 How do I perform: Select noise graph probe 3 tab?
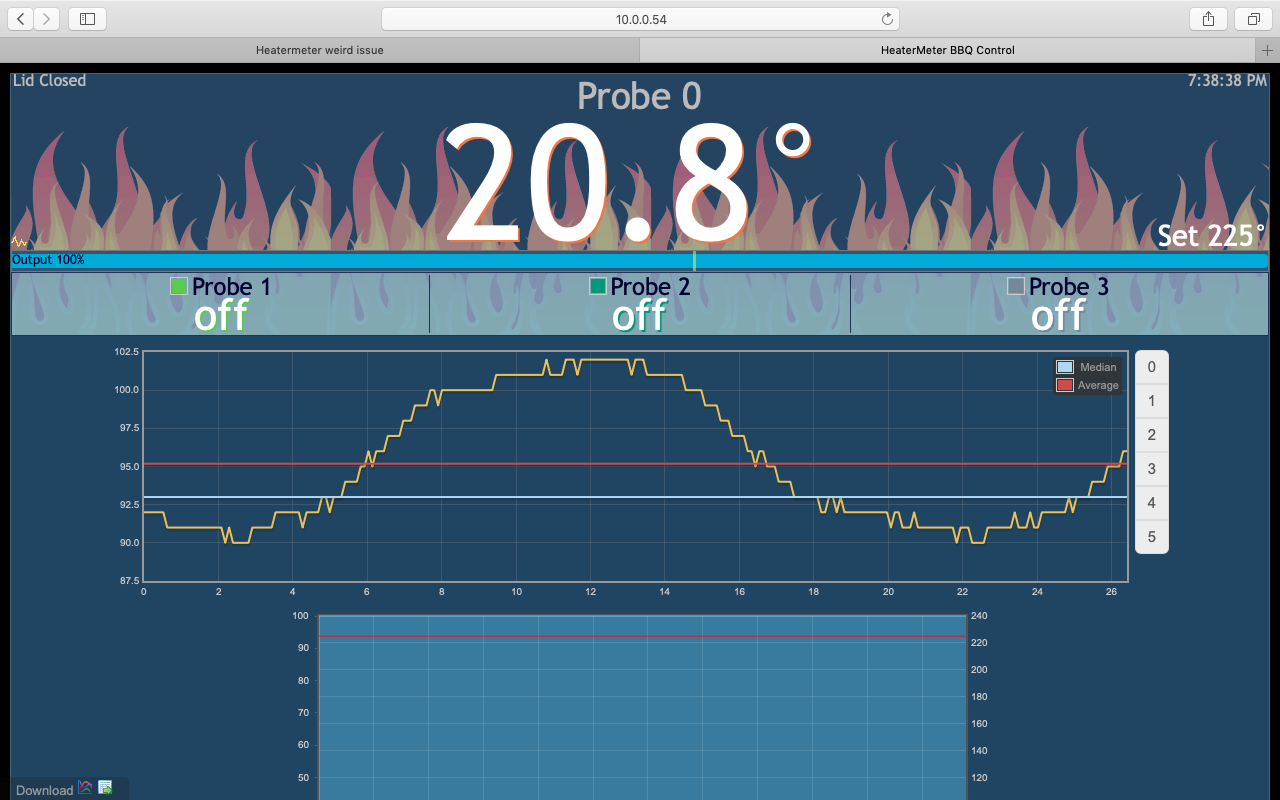click(1151, 469)
